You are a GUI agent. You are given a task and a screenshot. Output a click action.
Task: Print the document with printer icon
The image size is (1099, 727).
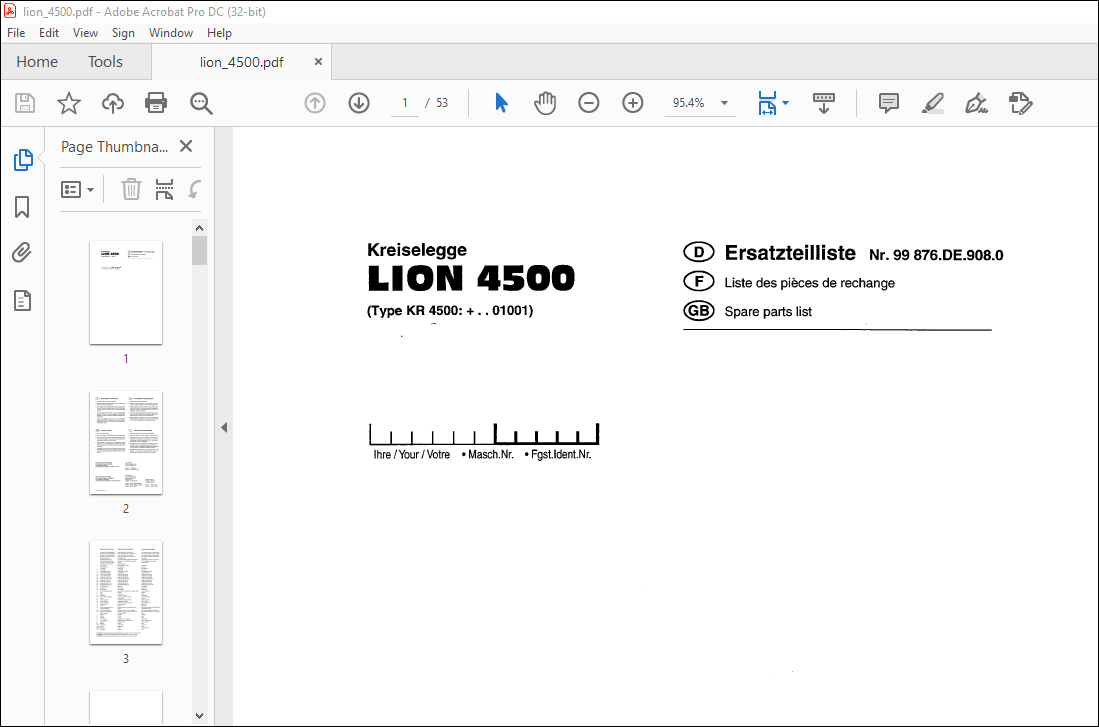click(x=156, y=103)
